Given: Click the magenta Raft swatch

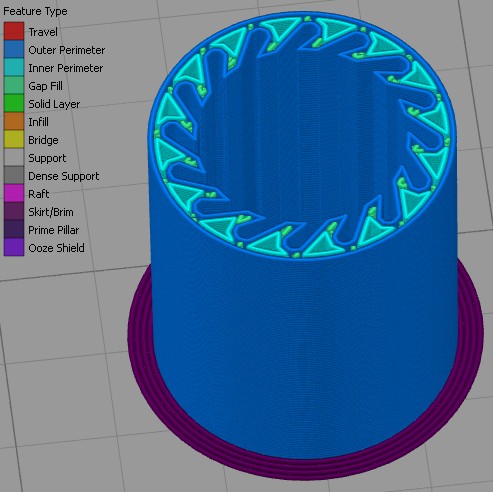Looking at the screenshot, I should point(14,193).
